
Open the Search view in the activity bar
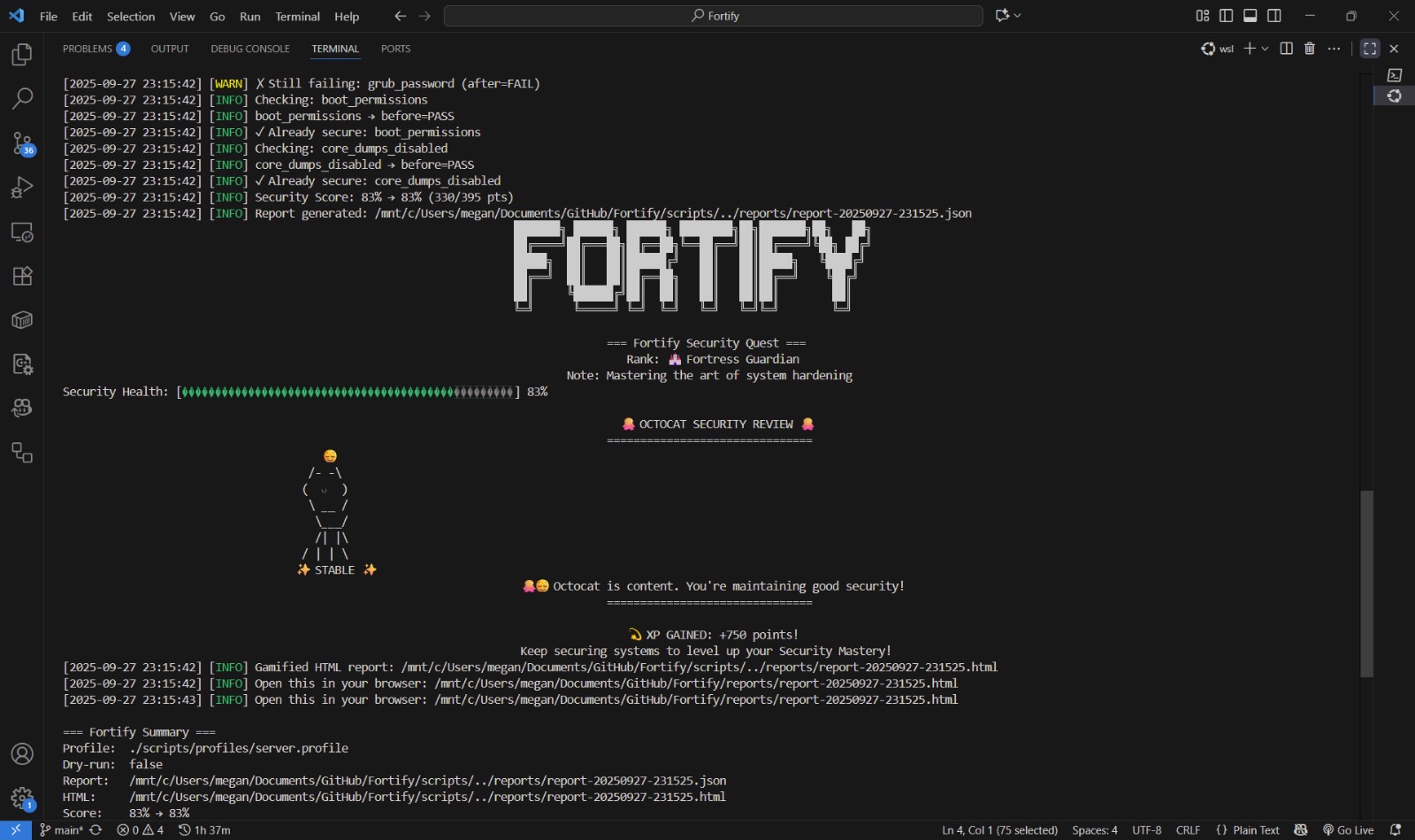[x=22, y=98]
